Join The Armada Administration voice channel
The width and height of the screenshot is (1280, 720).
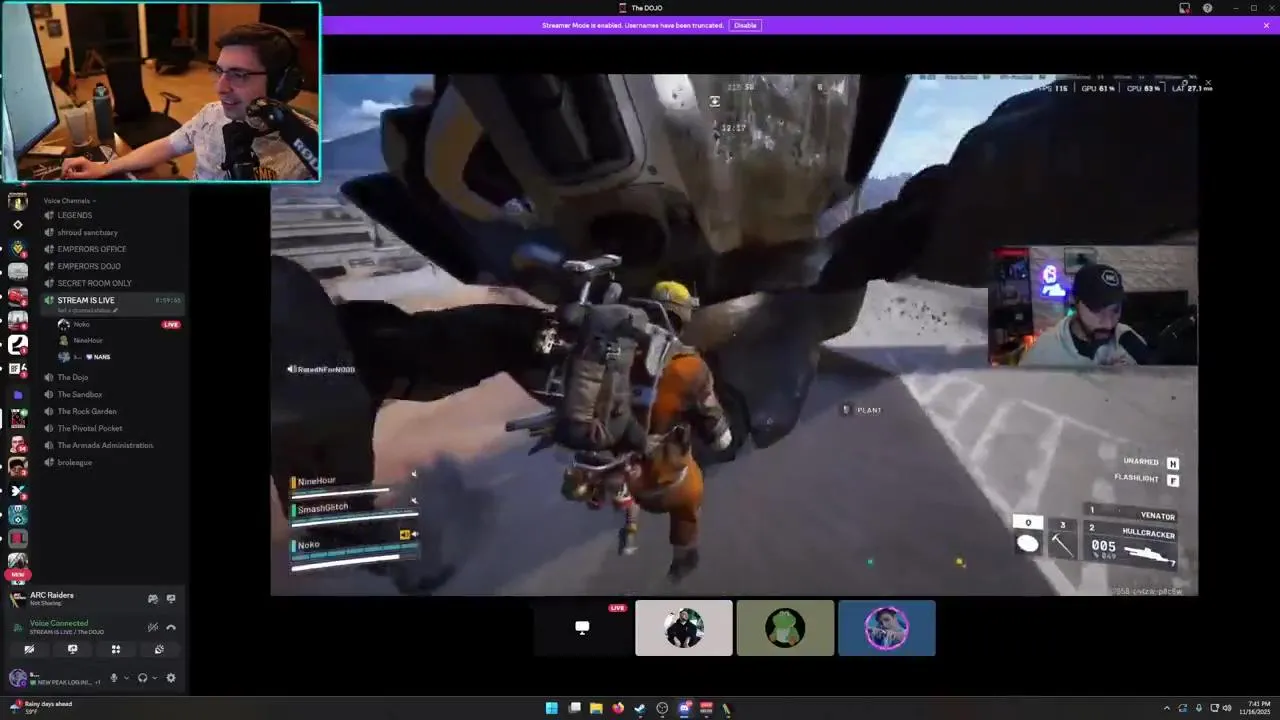pos(105,445)
